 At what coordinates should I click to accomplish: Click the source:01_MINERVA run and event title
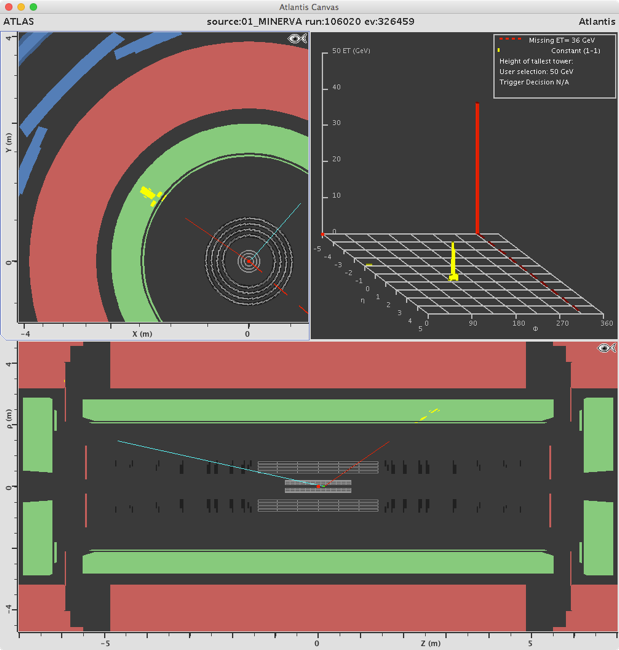pos(309,21)
